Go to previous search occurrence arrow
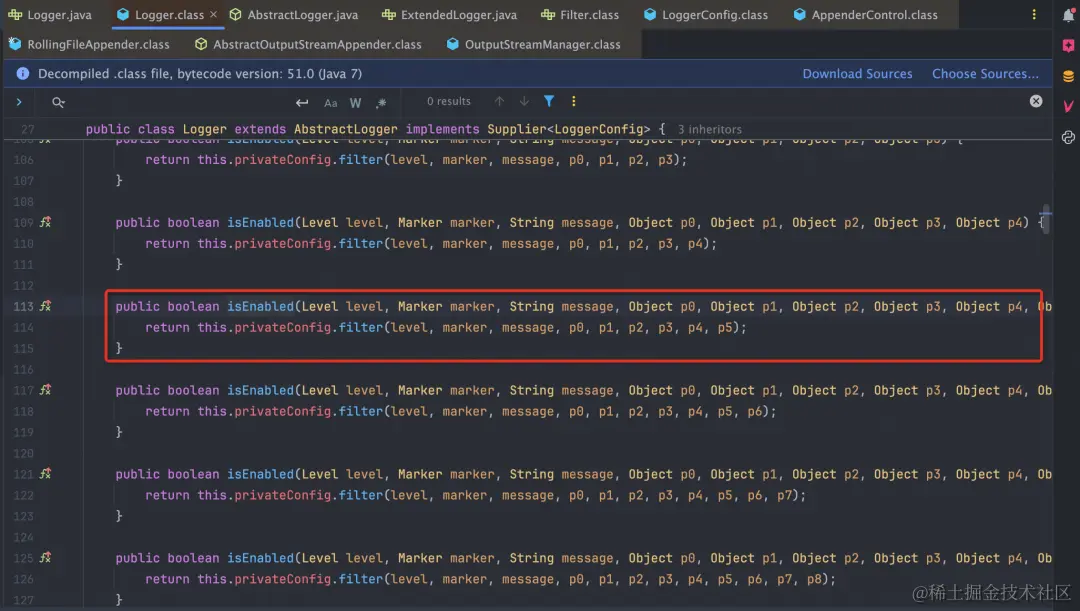 tap(499, 101)
